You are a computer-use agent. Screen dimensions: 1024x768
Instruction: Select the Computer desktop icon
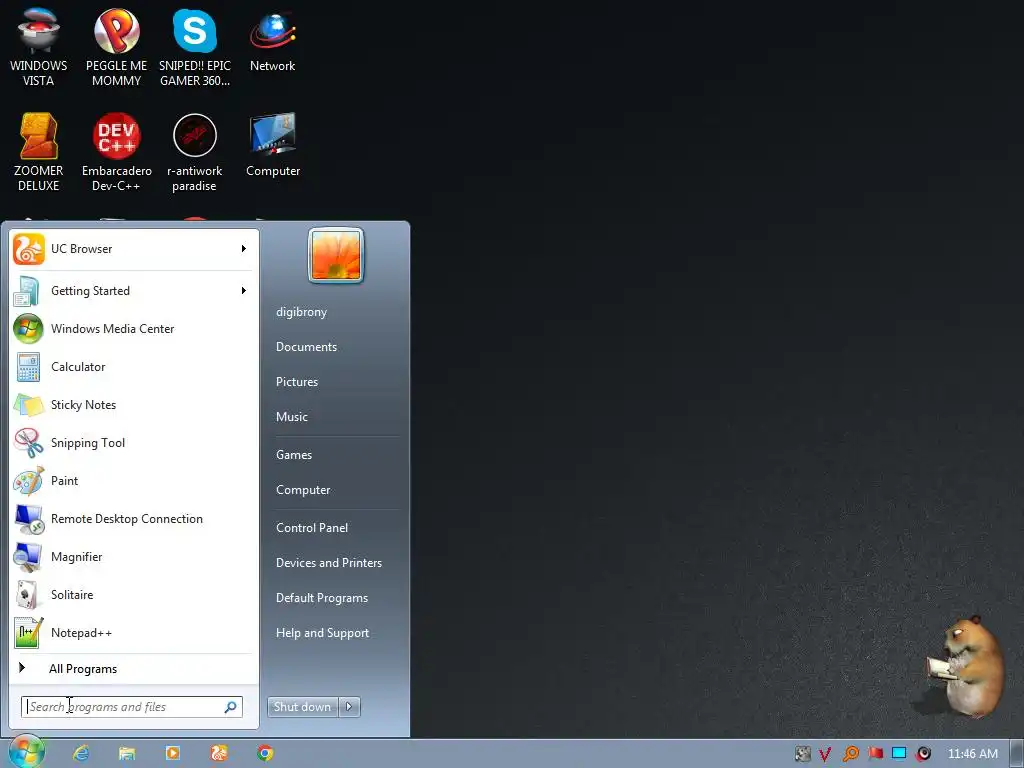[273, 146]
